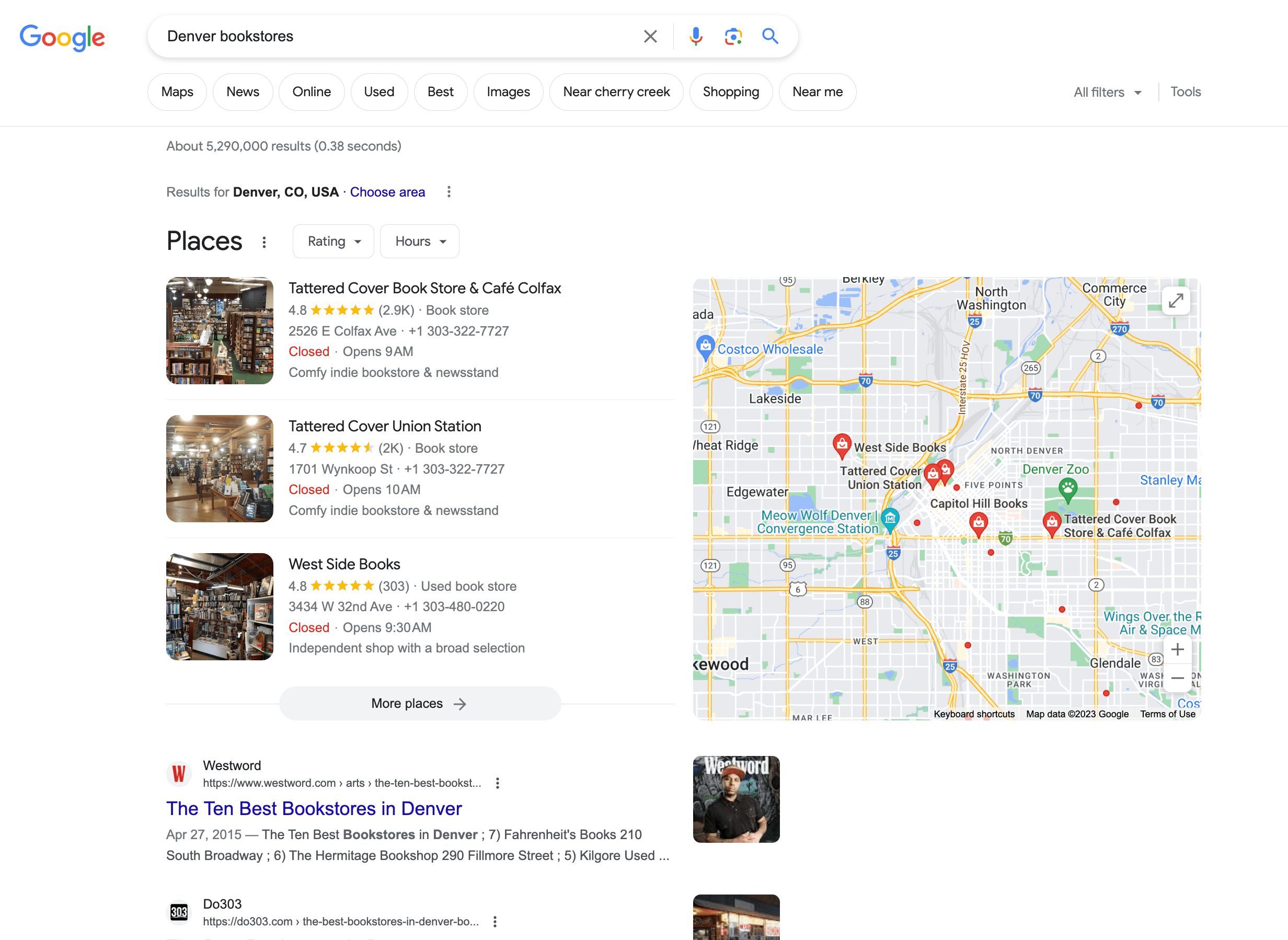Click the address 1701 Wynkoop St
Image resolution: width=1288 pixels, height=940 pixels.
click(340, 469)
